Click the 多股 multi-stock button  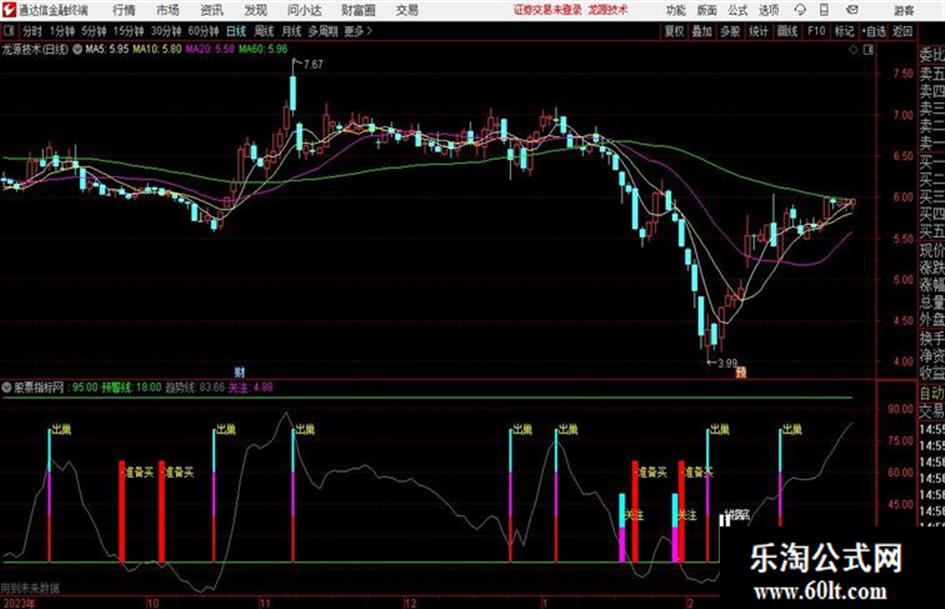[x=730, y=31]
